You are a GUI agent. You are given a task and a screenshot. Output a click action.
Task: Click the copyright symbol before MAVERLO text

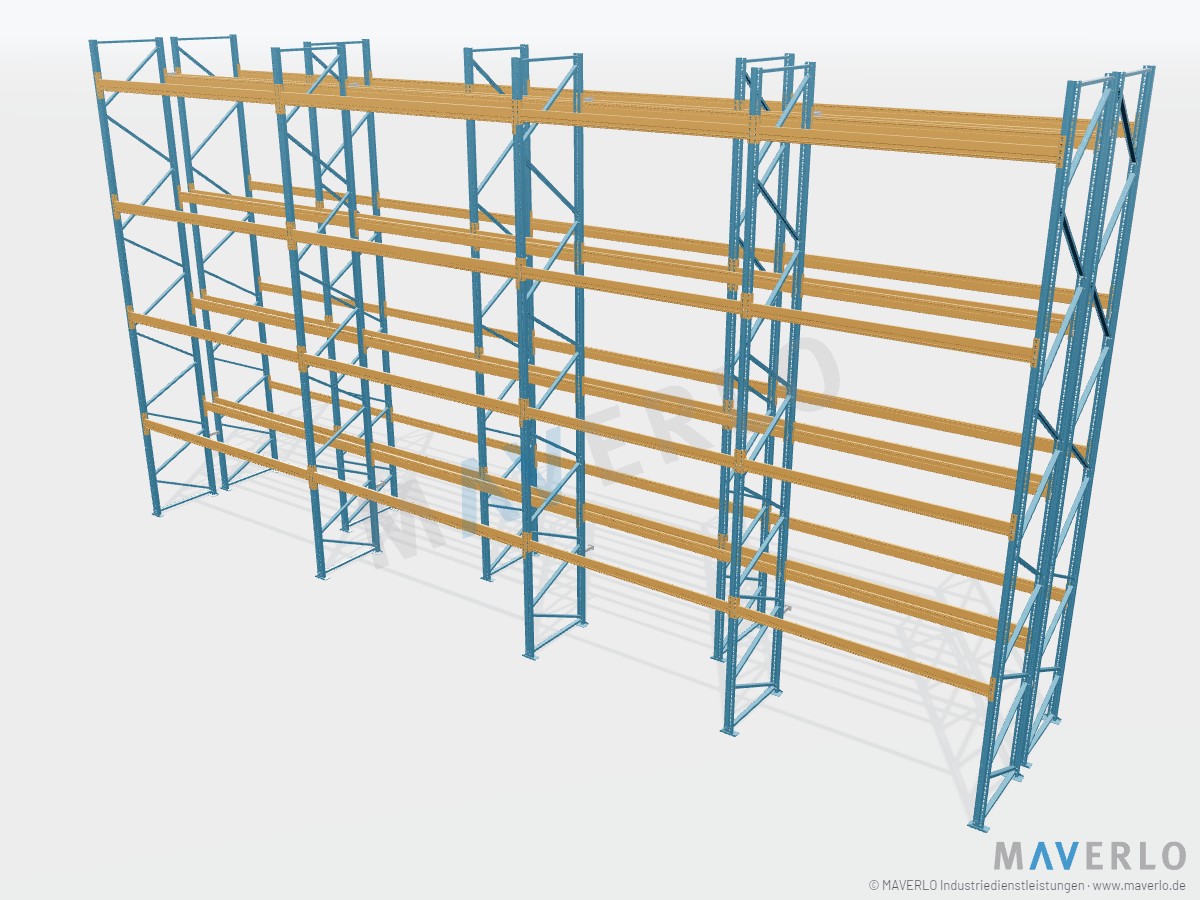(x=874, y=886)
